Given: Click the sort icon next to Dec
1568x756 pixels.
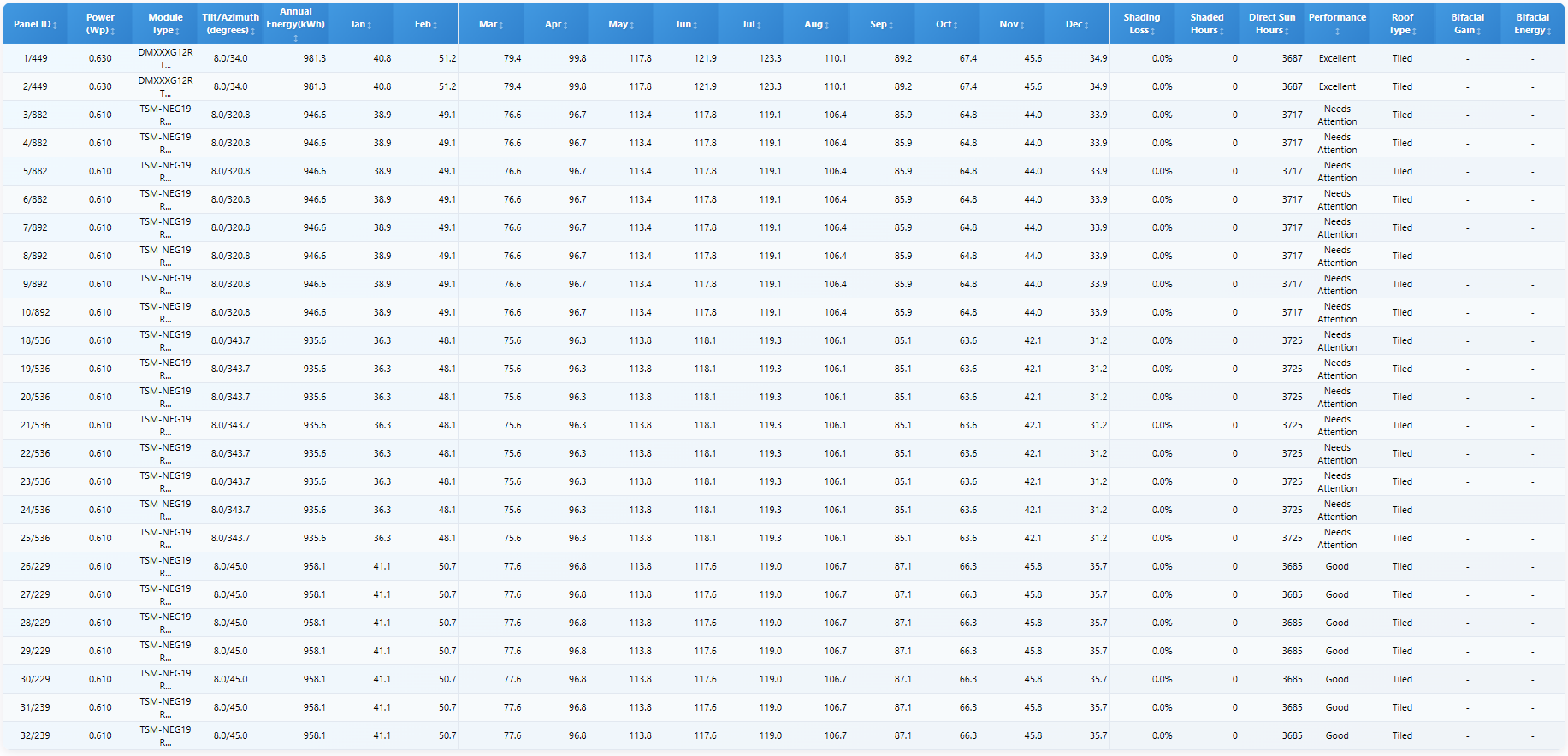Looking at the screenshot, I should tap(1086, 26).
